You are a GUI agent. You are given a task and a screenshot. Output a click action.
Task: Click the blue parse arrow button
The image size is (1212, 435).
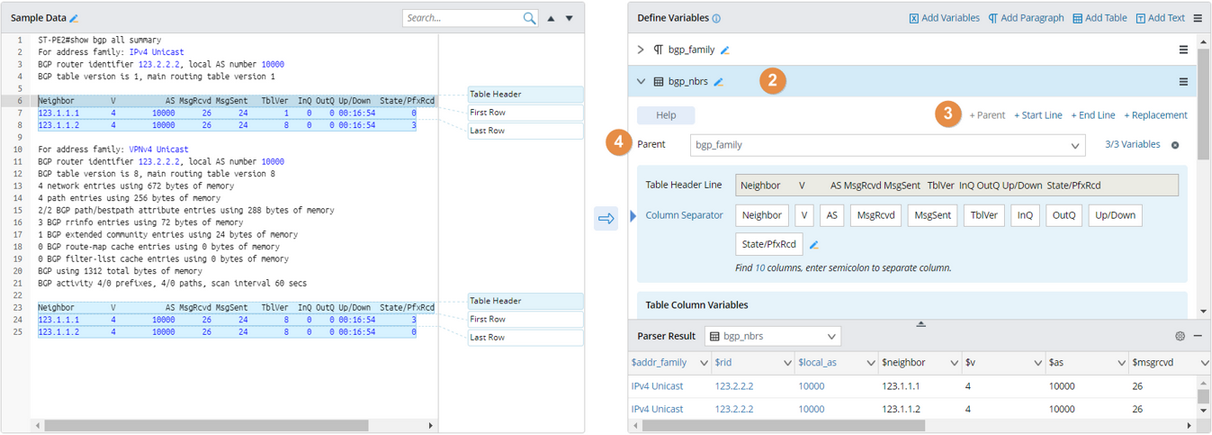(x=605, y=218)
